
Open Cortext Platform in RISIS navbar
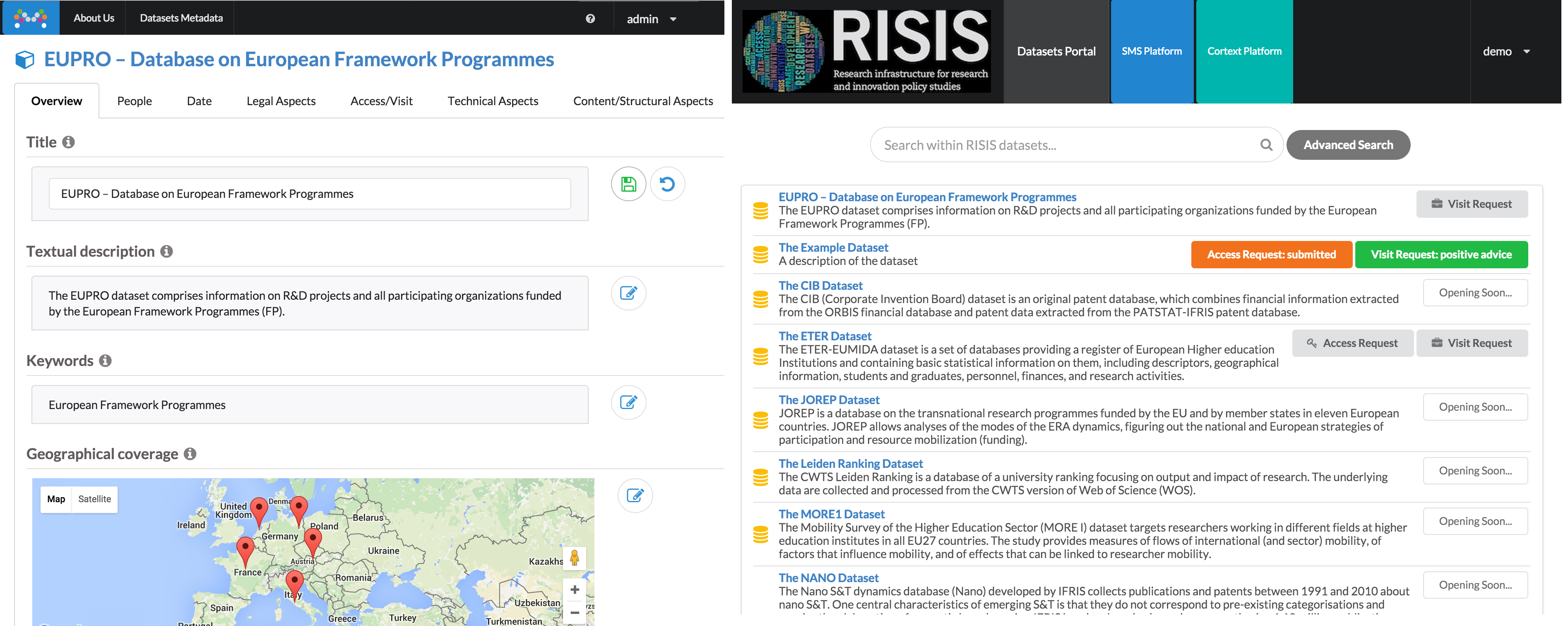(x=1244, y=52)
